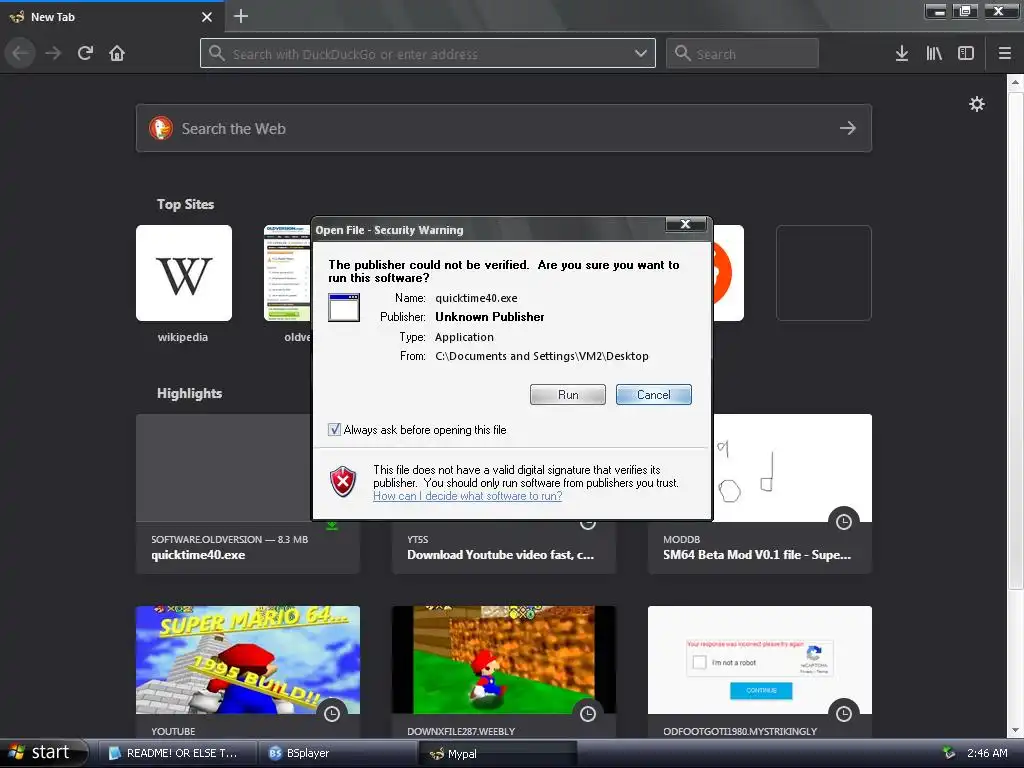
Task: Open new tab page settings gear
Action: pos(976,104)
